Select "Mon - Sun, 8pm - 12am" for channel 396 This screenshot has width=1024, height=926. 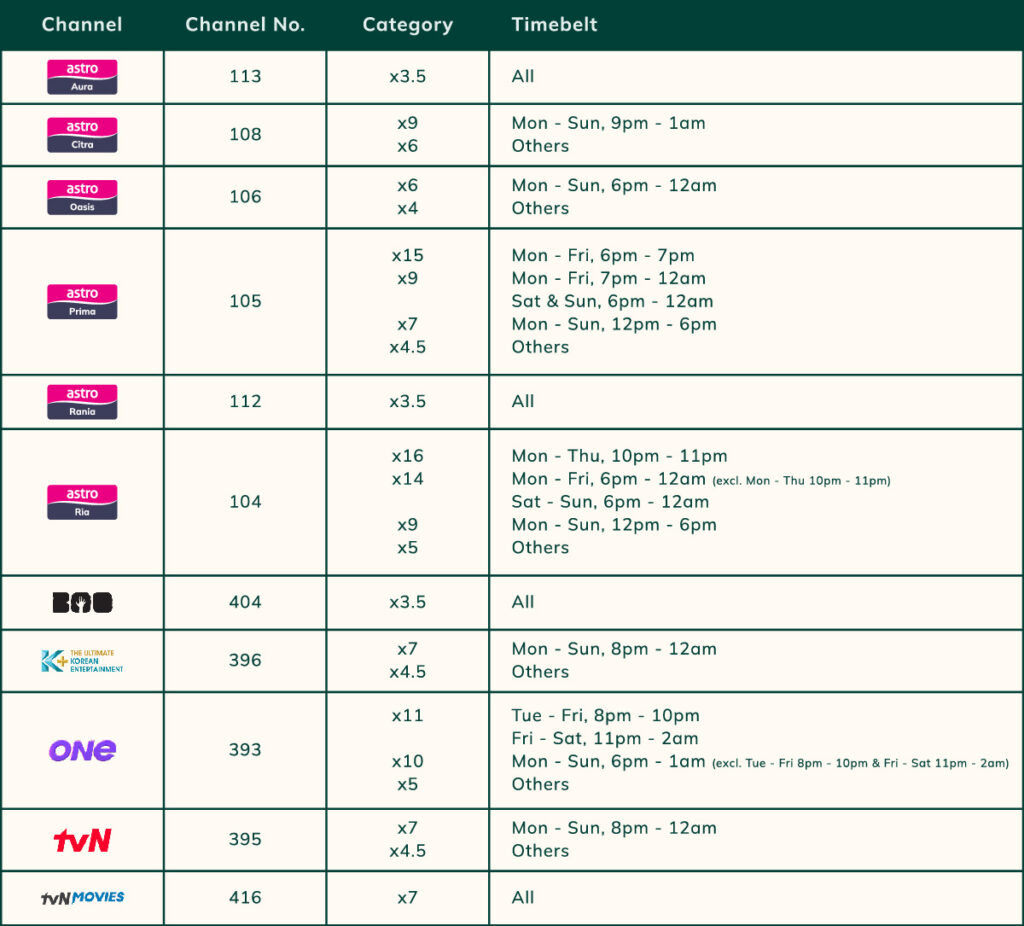click(x=614, y=649)
